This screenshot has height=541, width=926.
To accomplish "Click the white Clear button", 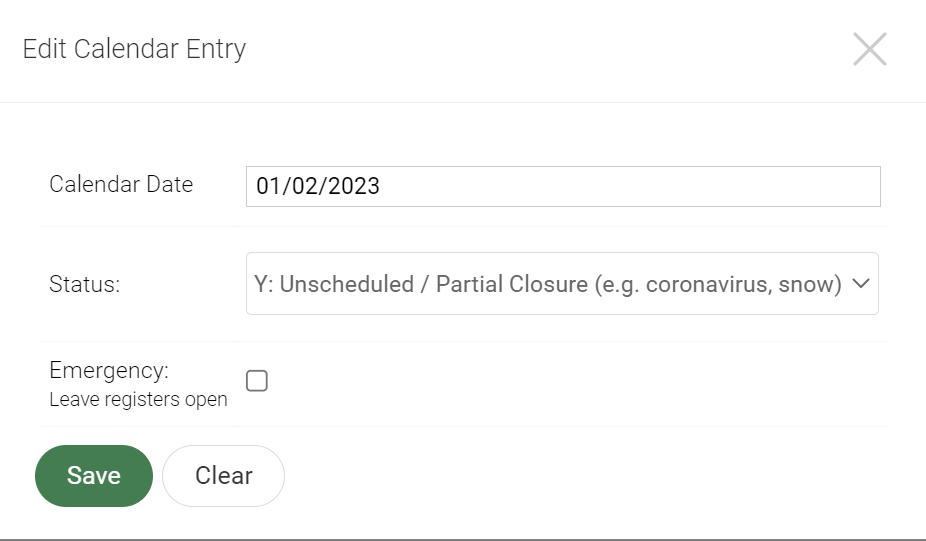I will 223,476.
